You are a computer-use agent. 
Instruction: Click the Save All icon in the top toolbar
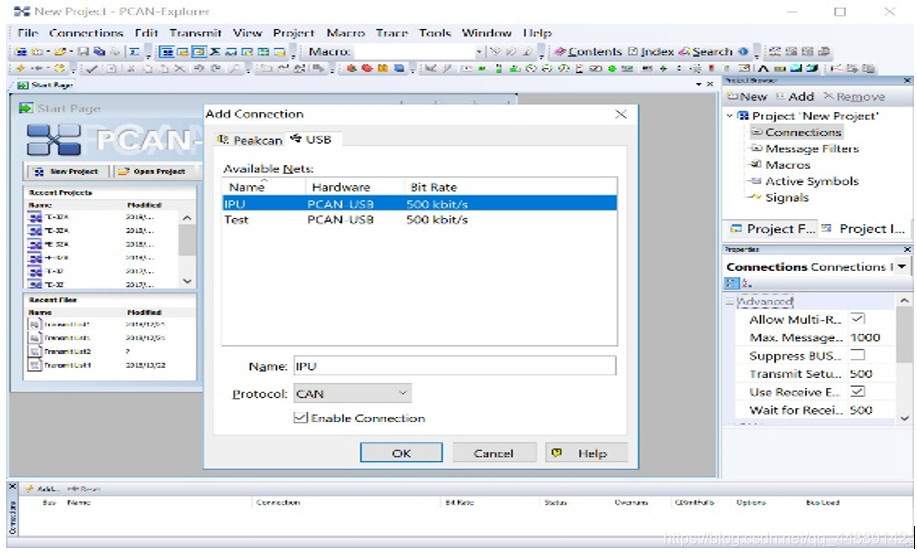coord(99,51)
